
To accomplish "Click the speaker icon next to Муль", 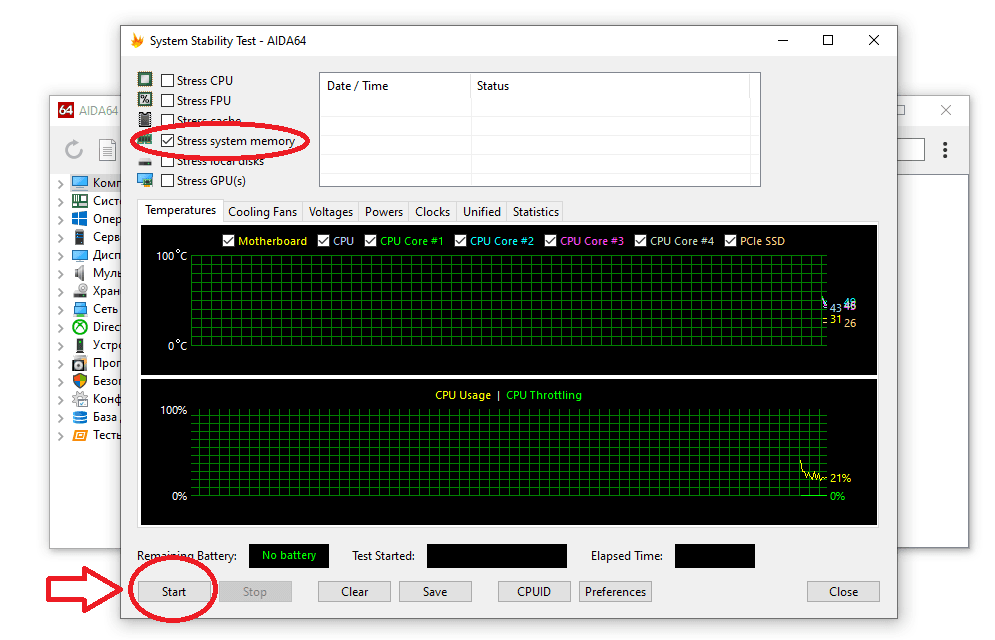I will (80, 273).
